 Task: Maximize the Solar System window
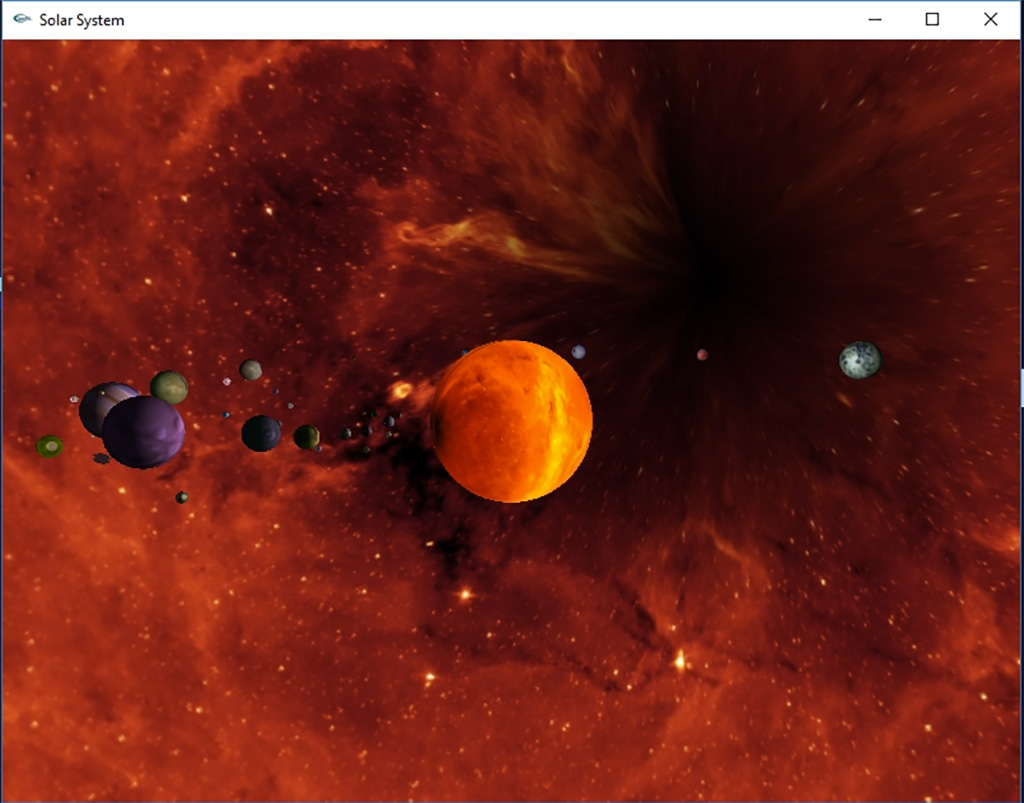pos(932,19)
